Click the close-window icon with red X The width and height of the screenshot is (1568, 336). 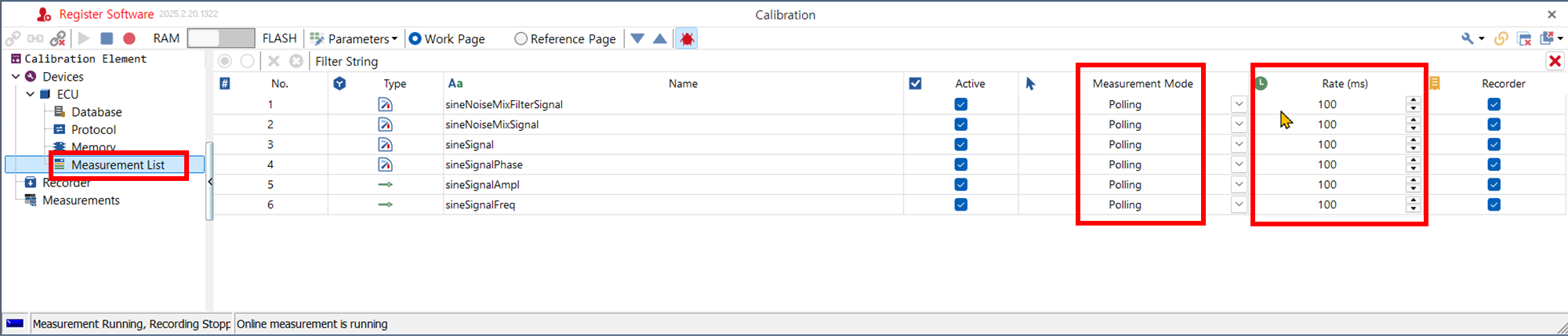[1525, 38]
